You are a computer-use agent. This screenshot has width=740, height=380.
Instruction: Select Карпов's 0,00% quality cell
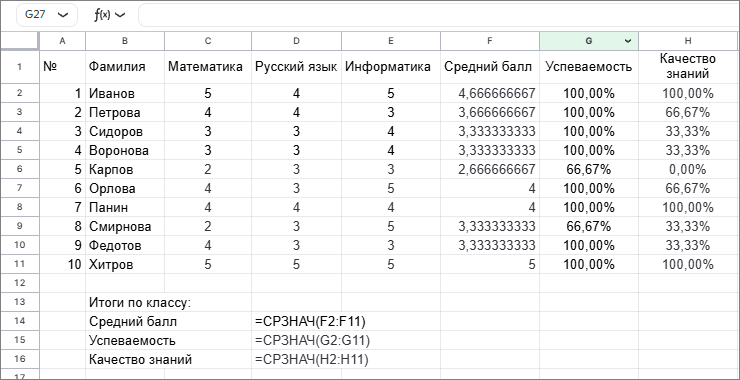click(688, 169)
